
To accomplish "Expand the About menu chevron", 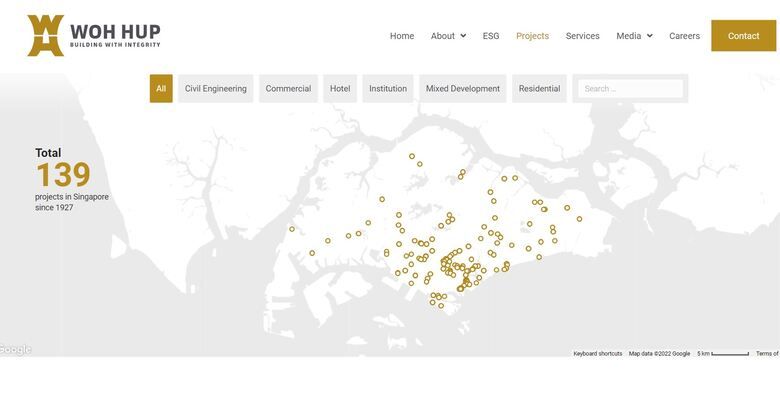I will click(x=463, y=36).
